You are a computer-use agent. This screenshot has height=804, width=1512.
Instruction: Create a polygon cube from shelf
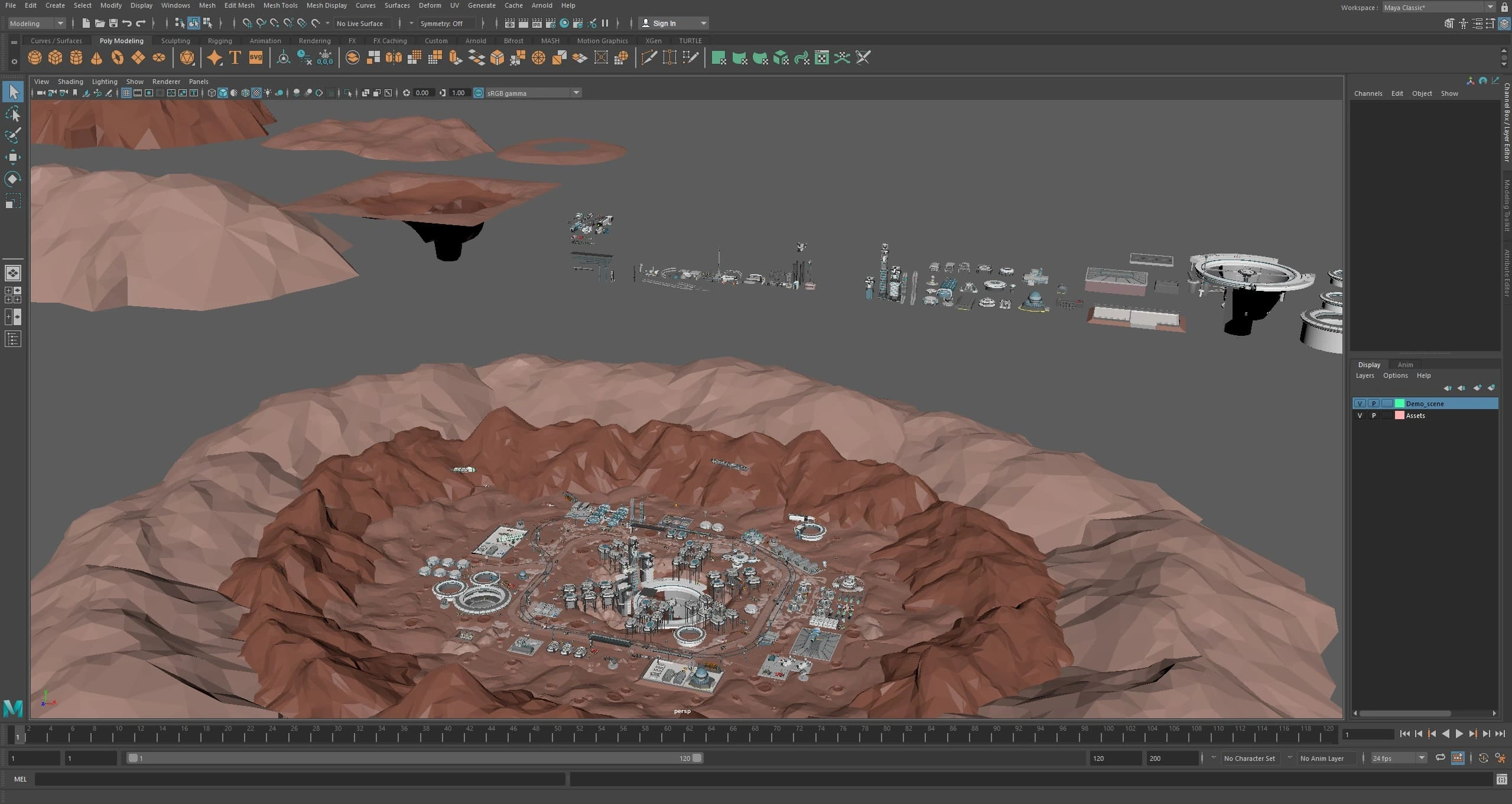pyautogui.click(x=56, y=57)
